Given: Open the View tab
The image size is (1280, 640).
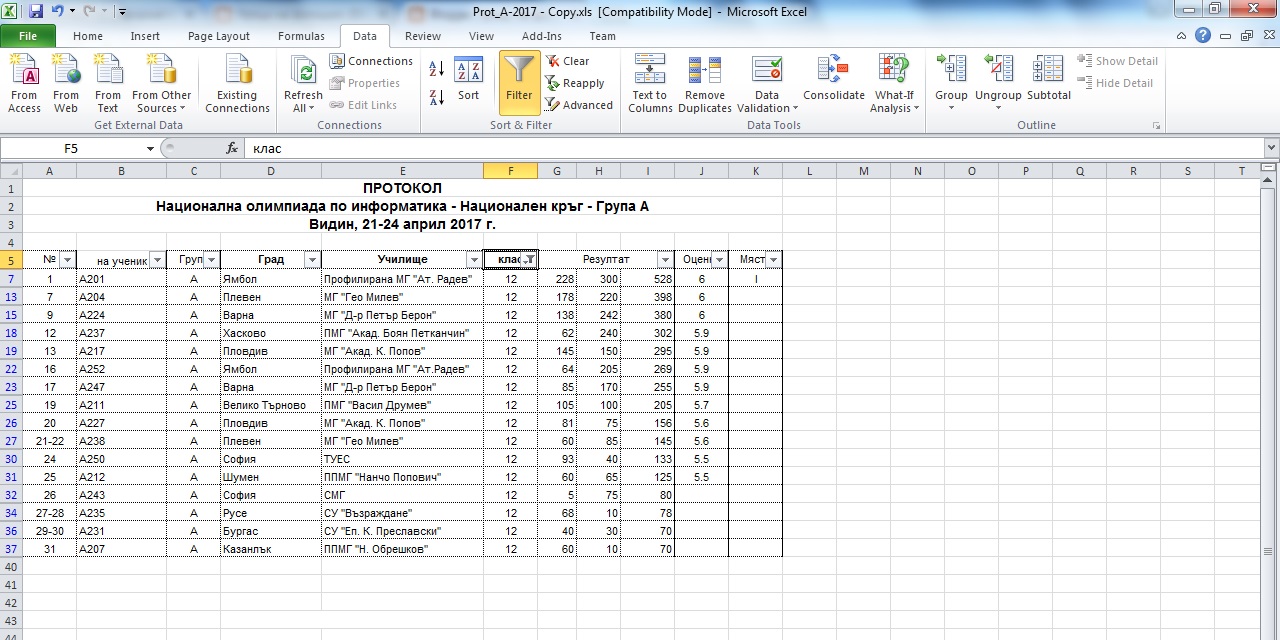Looking at the screenshot, I should tap(481, 36).
